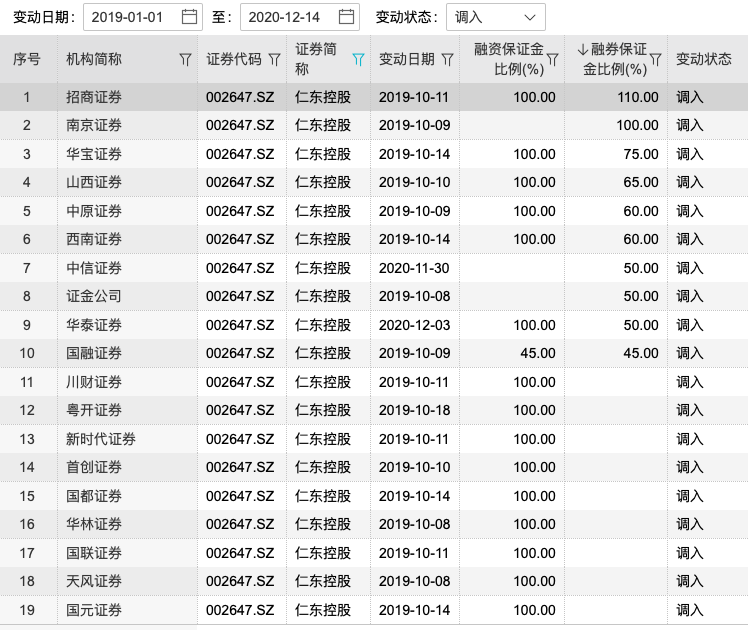
Task: Click 融券 value 45.00 in 国融证券 row
Action: click(x=641, y=353)
